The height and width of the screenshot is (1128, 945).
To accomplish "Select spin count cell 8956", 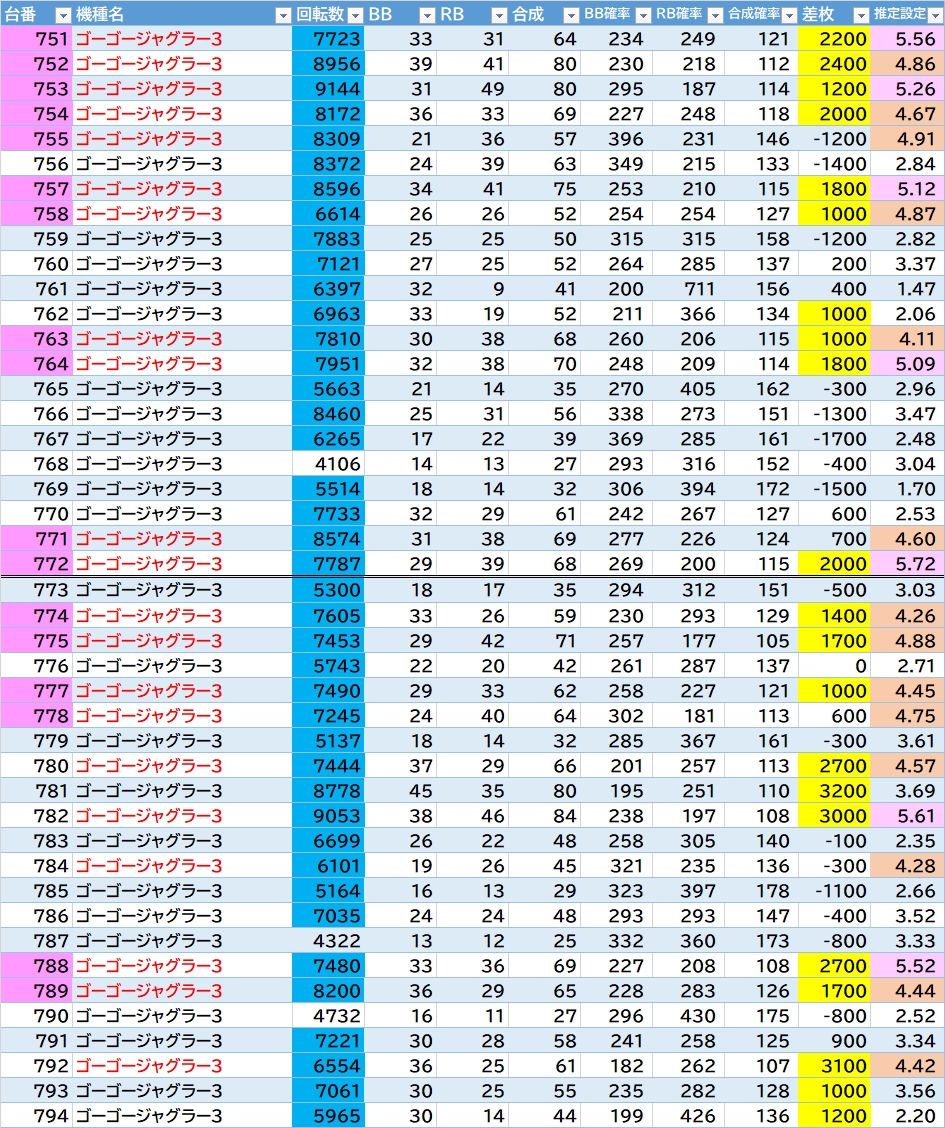I will coord(328,64).
